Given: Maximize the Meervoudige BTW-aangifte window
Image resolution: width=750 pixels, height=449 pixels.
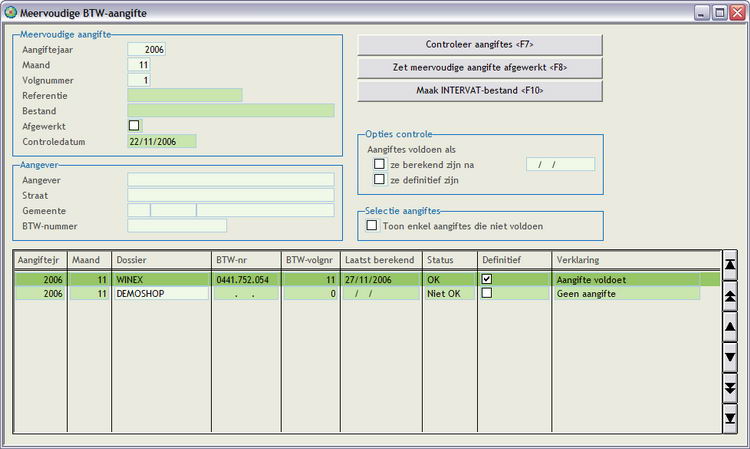Looking at the screenshot, I should click(719, 13).
